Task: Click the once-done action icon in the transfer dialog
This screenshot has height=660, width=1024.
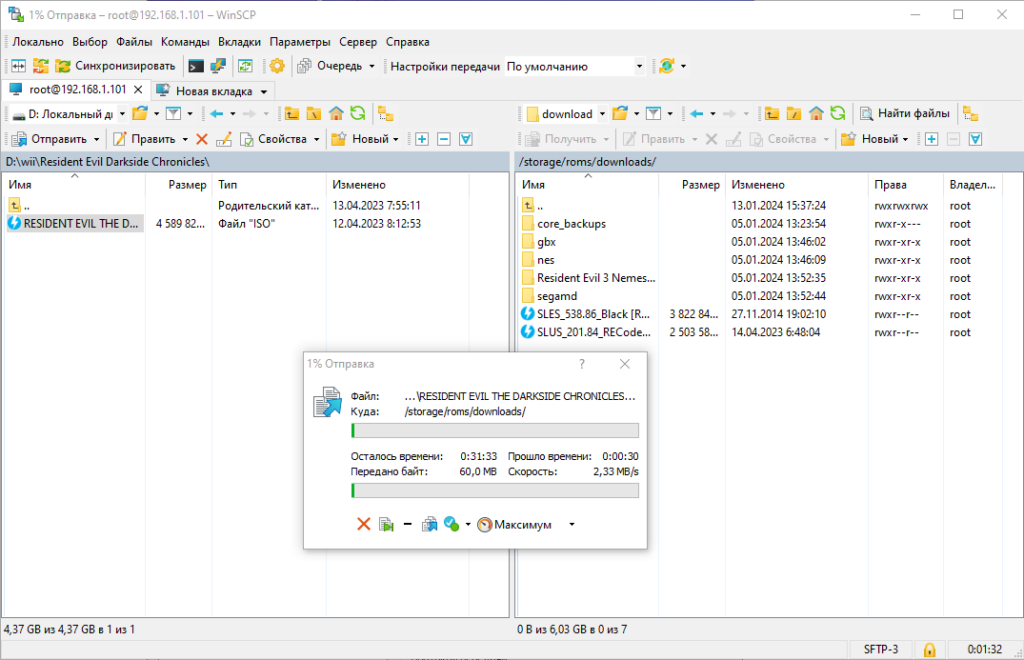Action: pyautogui.click(x=451, y=524)
